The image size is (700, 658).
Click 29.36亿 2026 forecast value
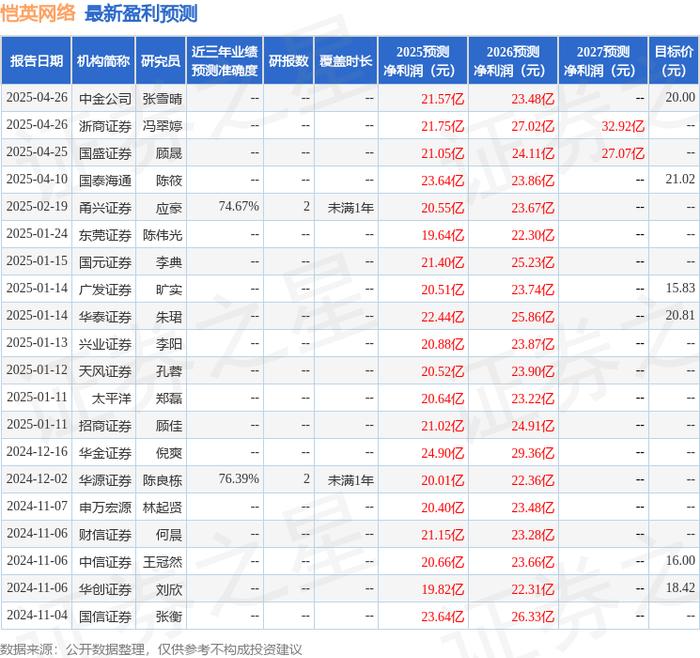pos(533,453)
